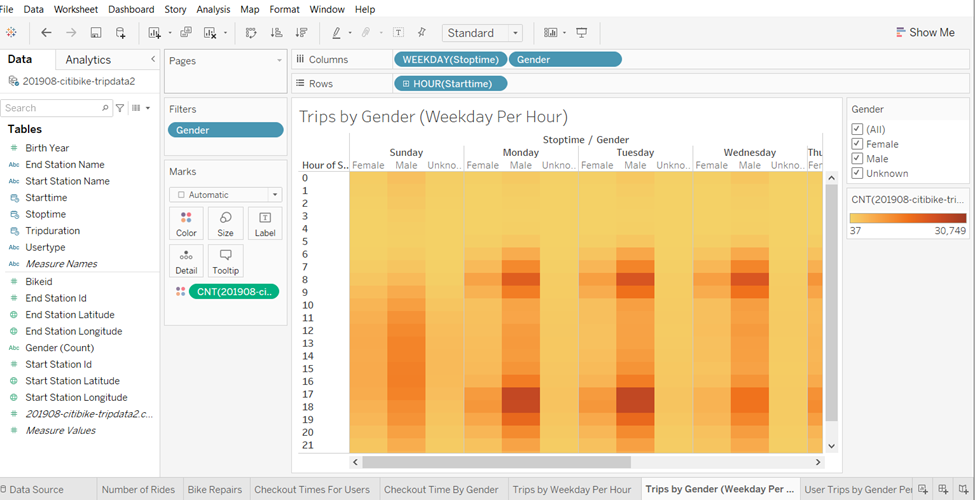Click the Presentation mode icon

point(581,33)
